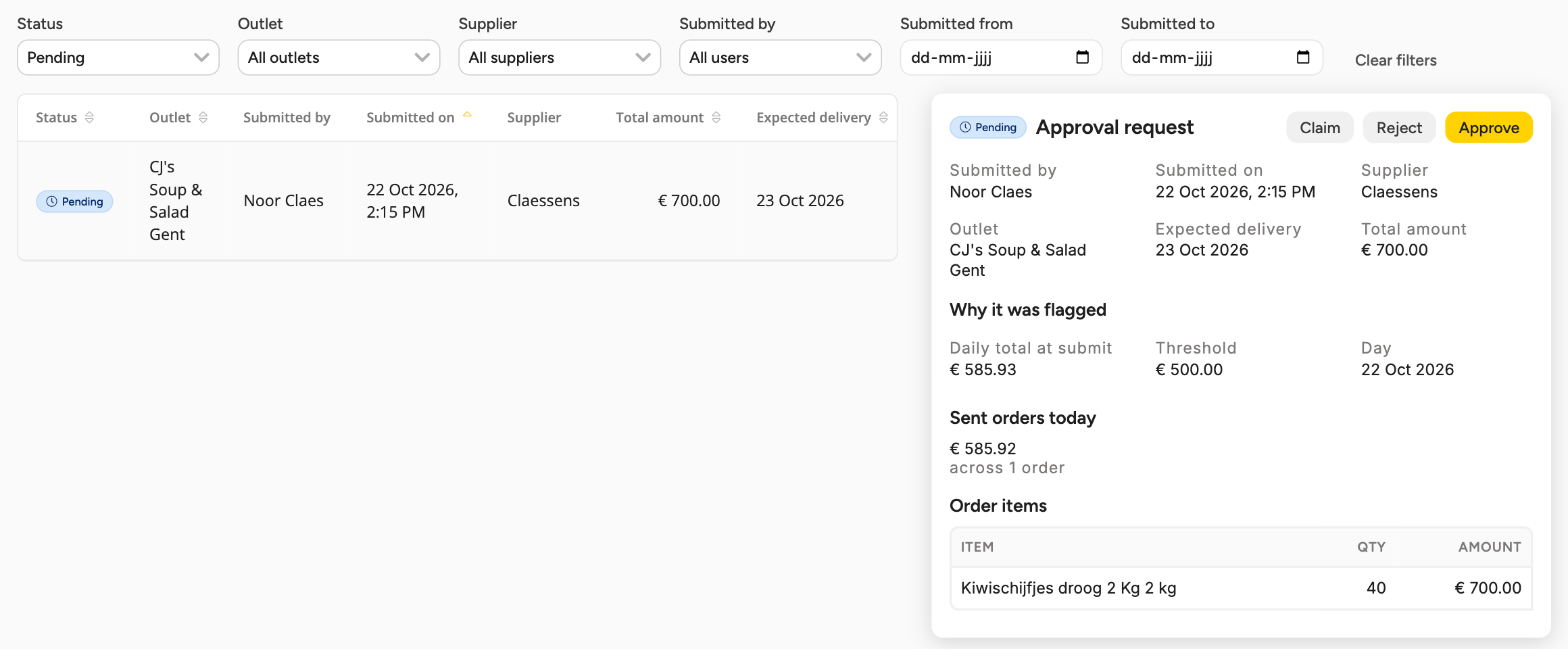Screen dimensions: 1568x649
Task: Open calendar picker icon in Submitted from
Action: click(x=1082, y=57)
